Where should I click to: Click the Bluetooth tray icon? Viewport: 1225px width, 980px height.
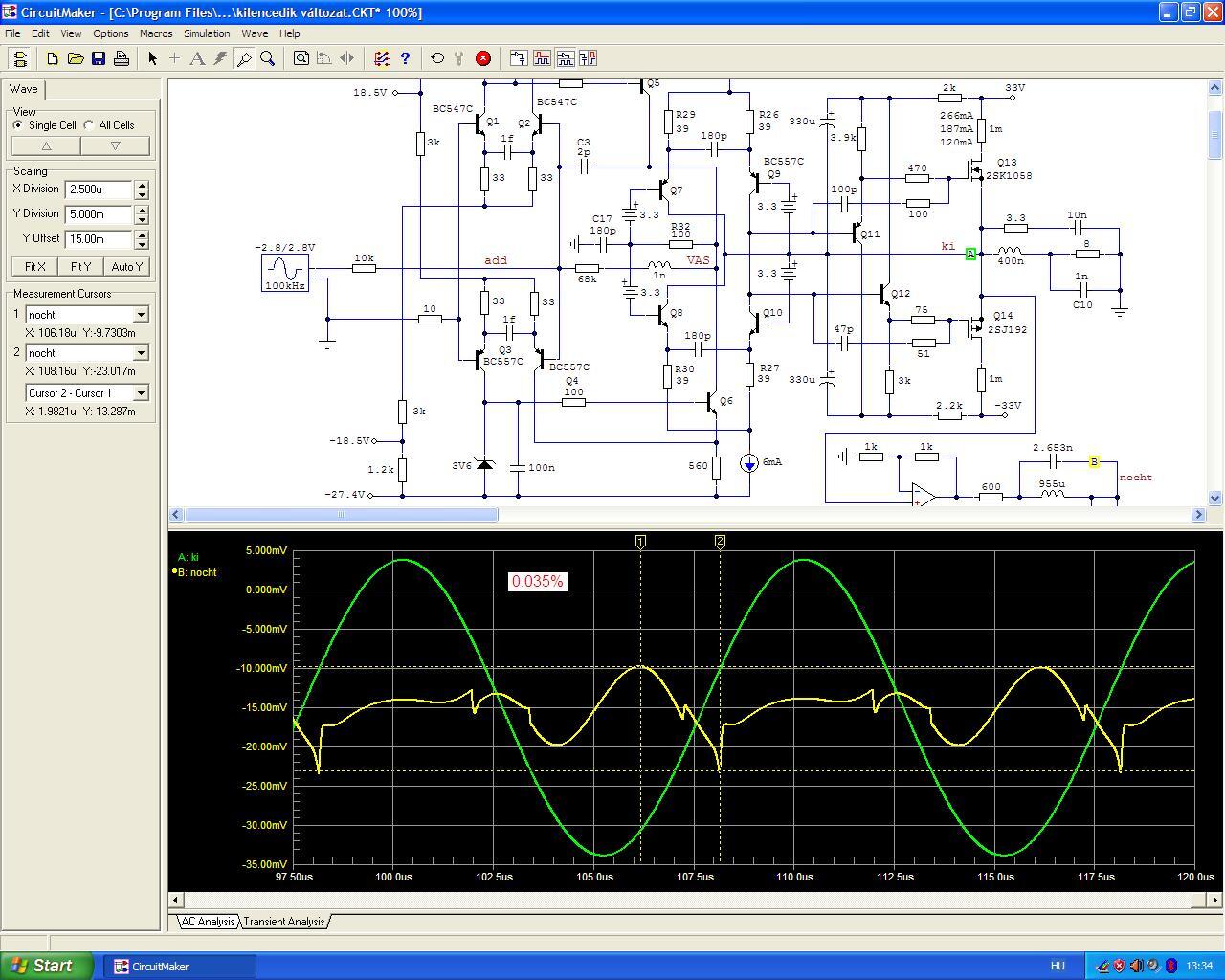point(1170,966)
